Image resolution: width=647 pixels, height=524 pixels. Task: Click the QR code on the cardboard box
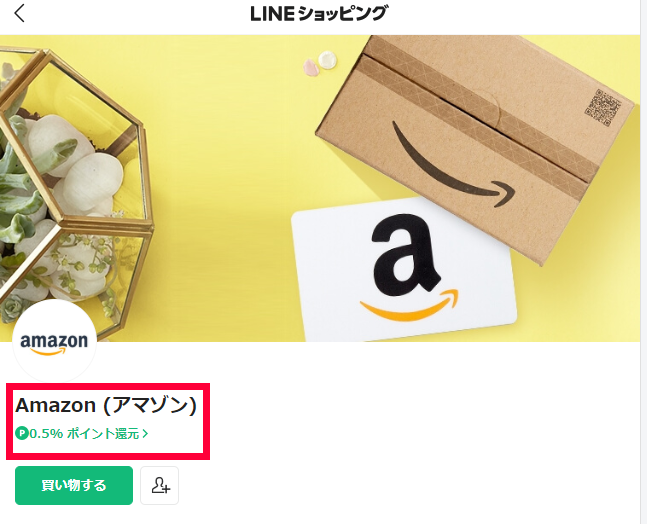[x=603, y=108]
